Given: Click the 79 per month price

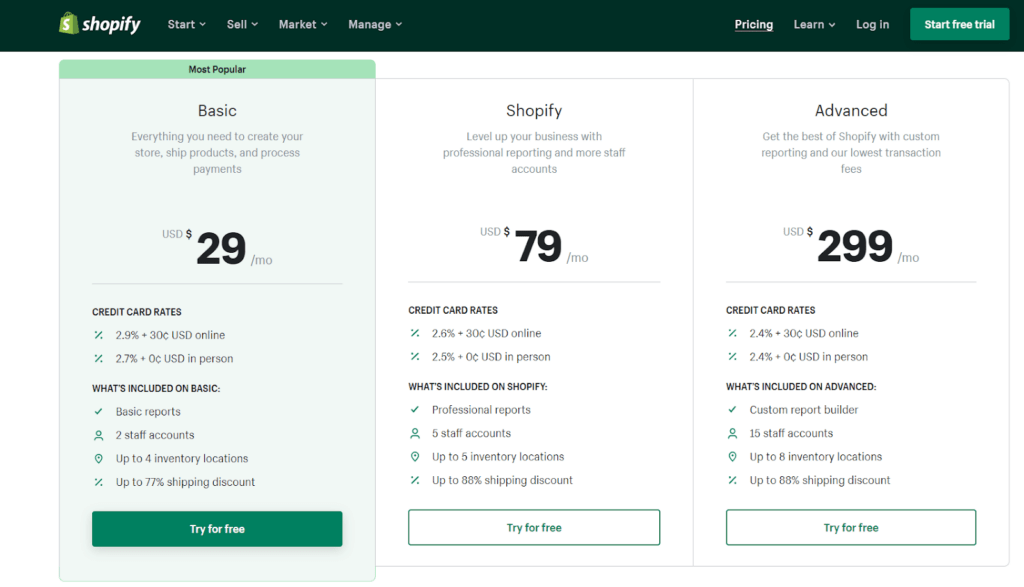Looking at the screenshot, I should click(x=534, y=246).
